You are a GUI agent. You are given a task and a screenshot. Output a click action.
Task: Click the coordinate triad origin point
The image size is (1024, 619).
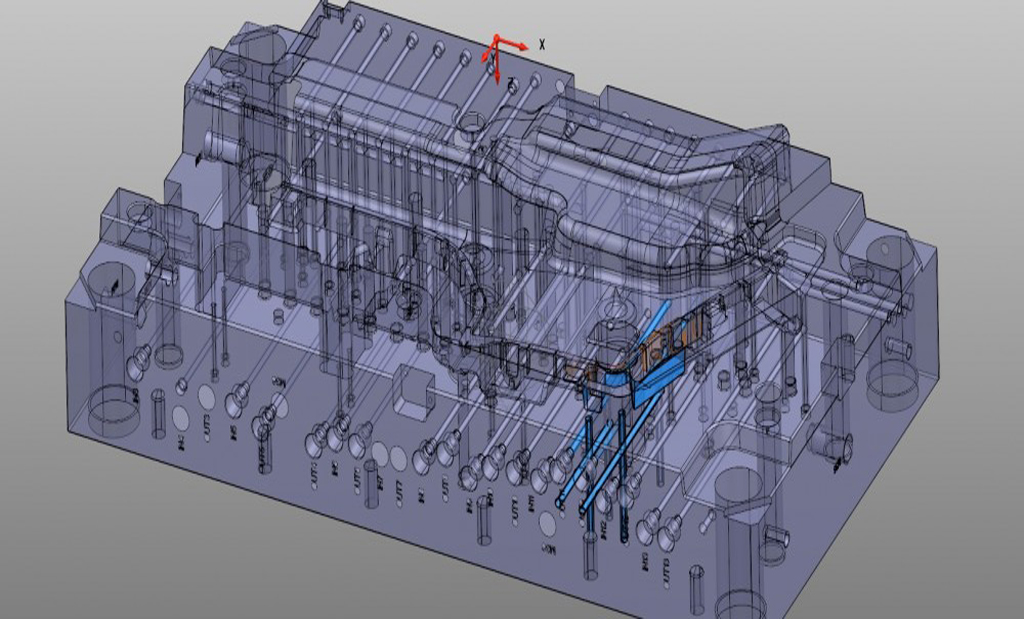[x=497, y=37]
